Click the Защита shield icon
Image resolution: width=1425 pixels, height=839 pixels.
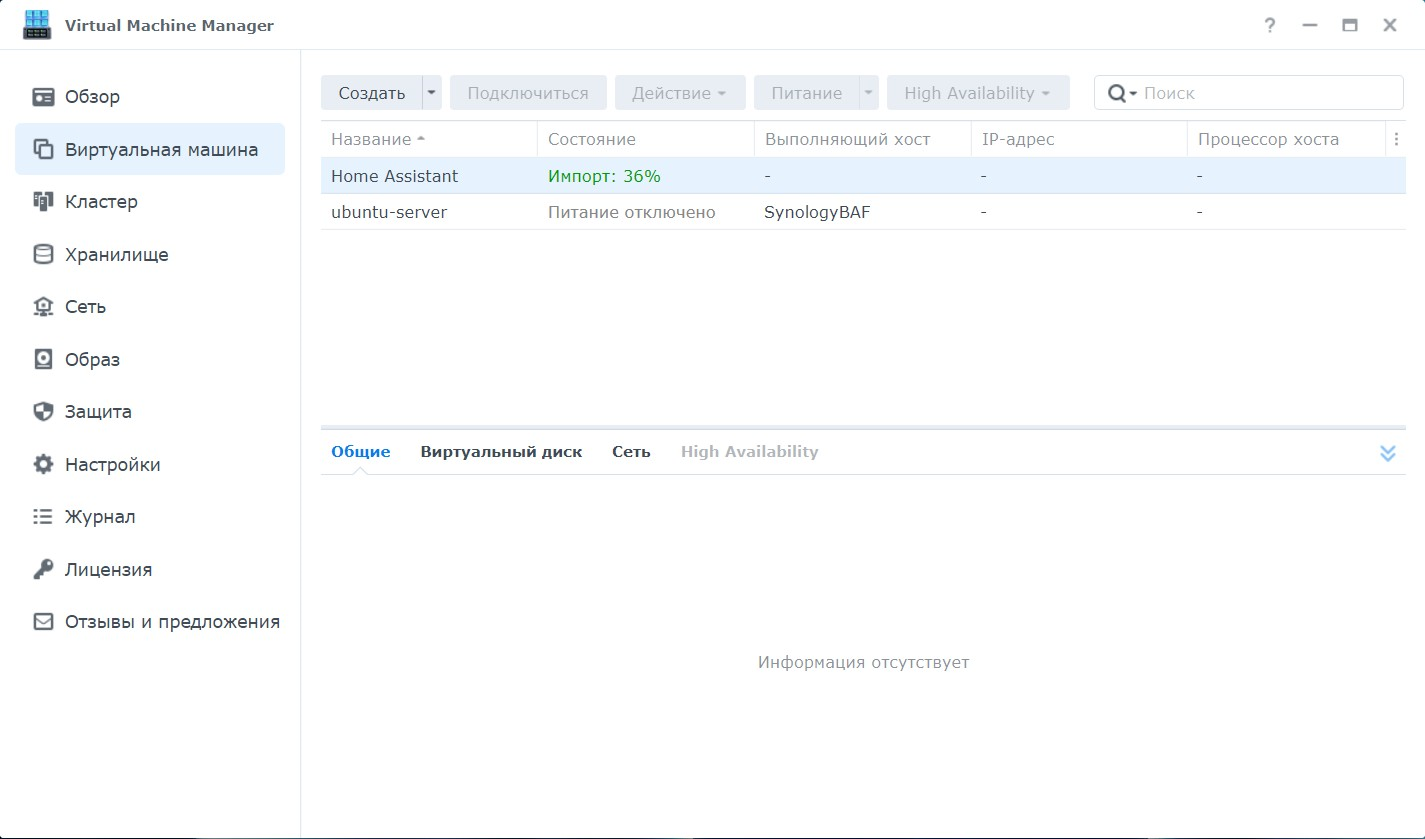[x=43, y=412]
